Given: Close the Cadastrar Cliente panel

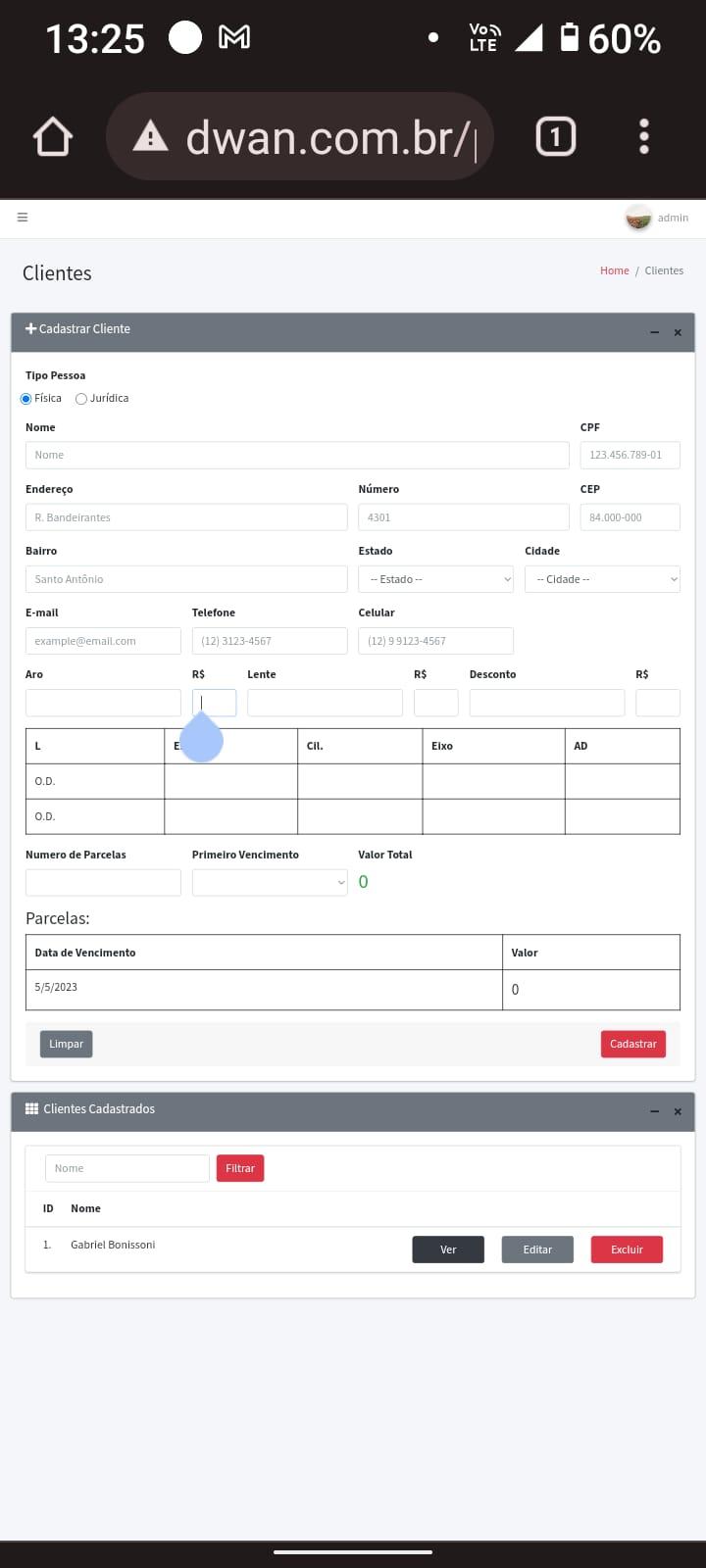Looking at the screenshot, I should pyautogui.click(x=678, y=332).
